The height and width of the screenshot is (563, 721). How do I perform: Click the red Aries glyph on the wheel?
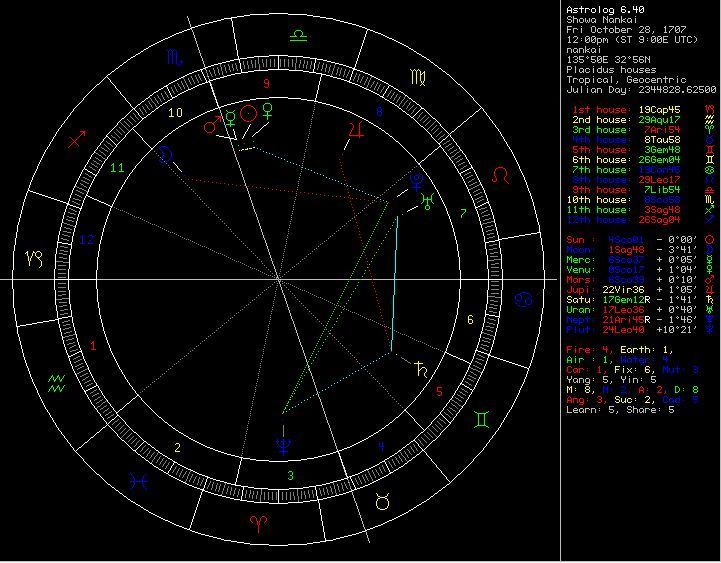pos(259,523)
